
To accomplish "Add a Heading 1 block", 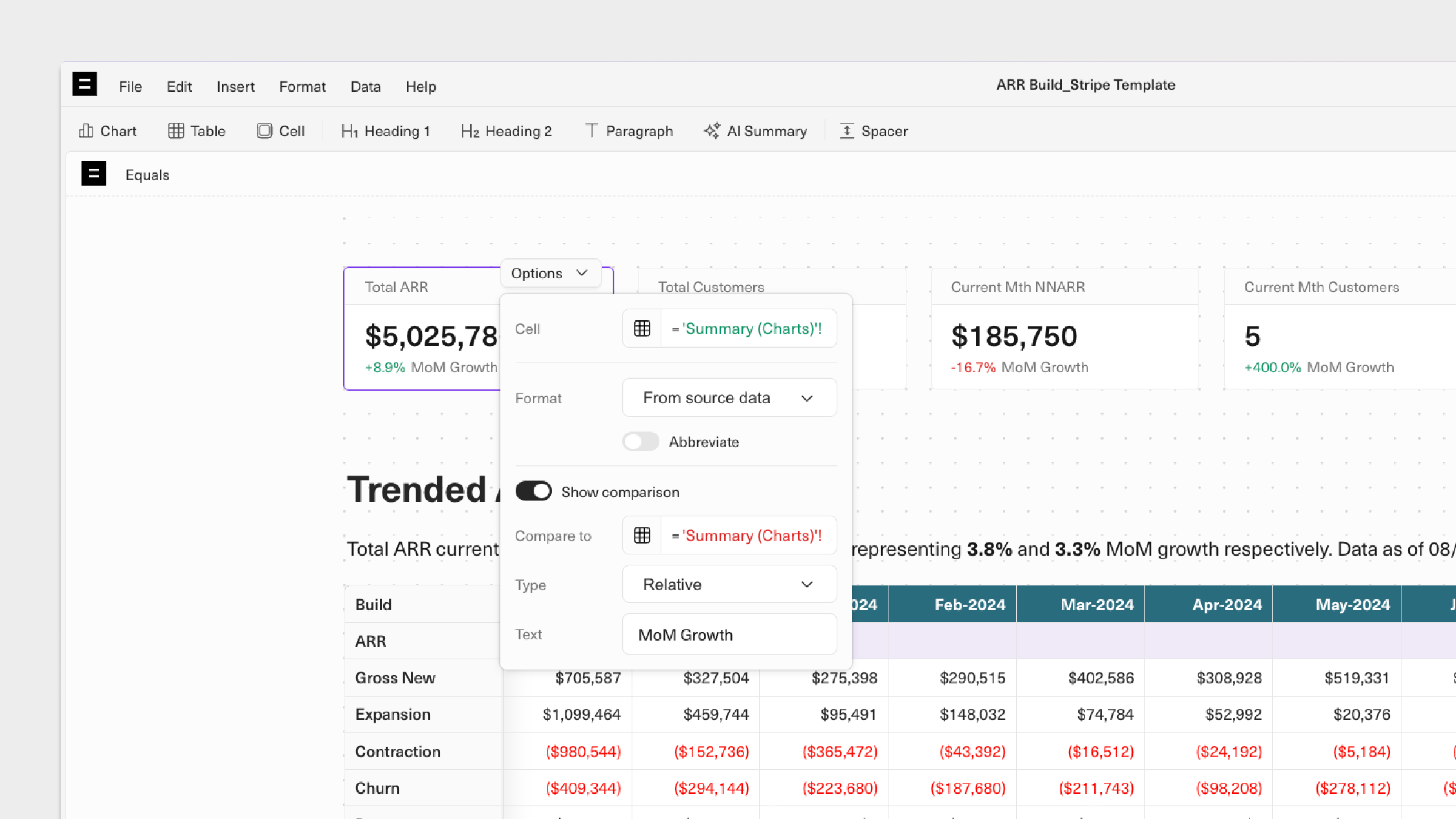I will pos(385,131).
